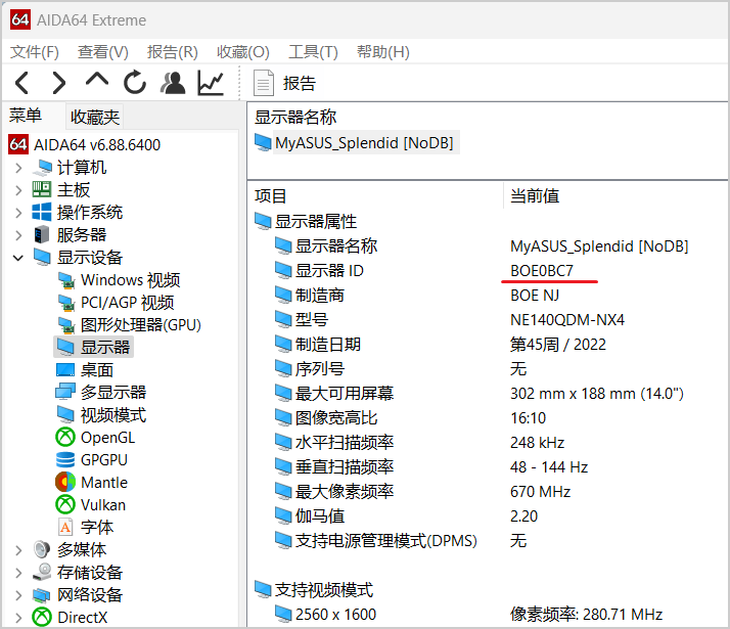This screenshot has height=629, width=730.
Task: Expand the 多媒体 tree node
Action: point(18,550)
